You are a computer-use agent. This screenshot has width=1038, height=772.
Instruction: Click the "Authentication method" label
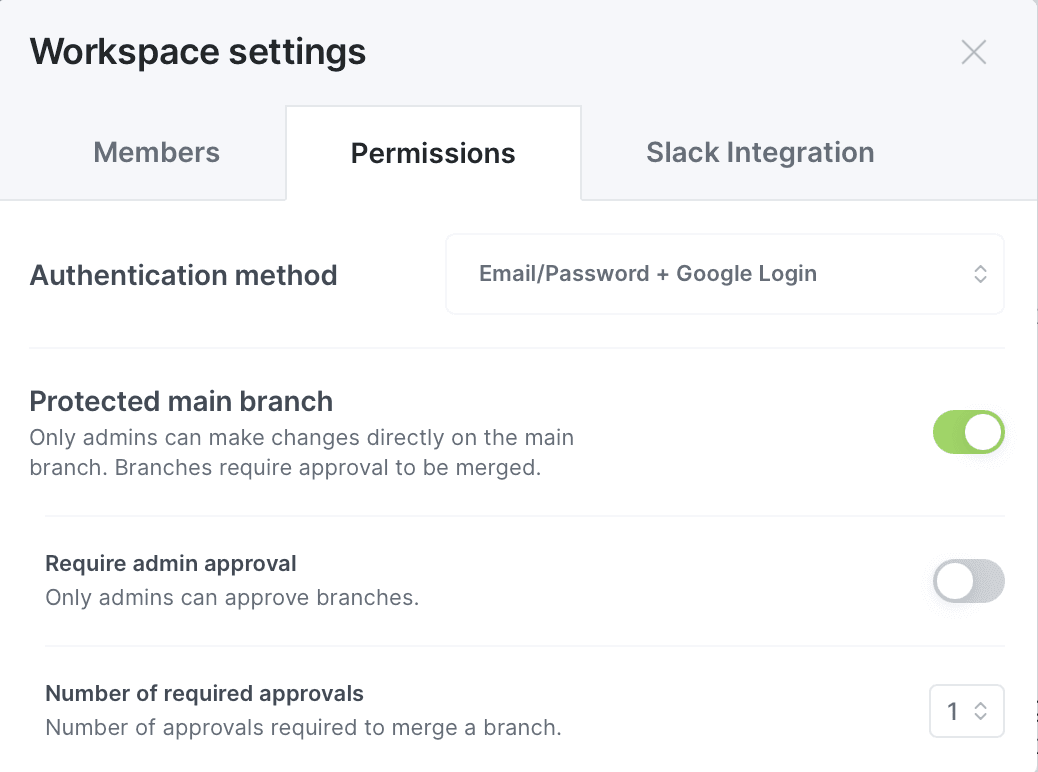pyautogui.click(x=183, y=275)
